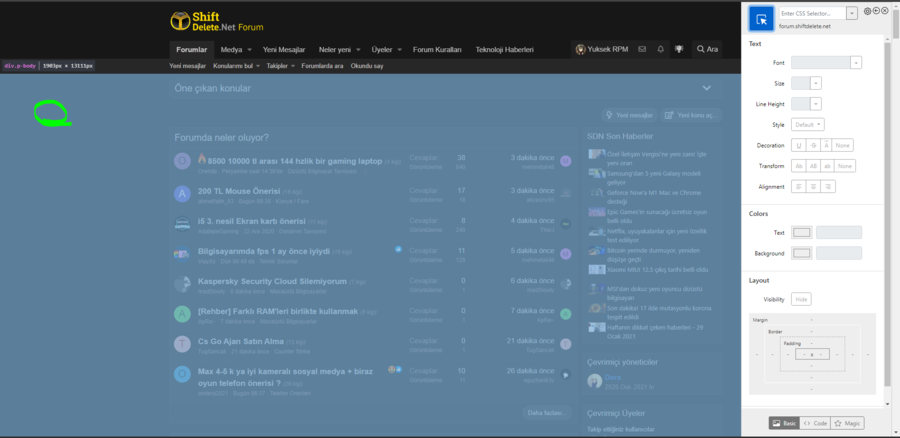This screenshot has width=900, height=438.
Task: Click Dora moderator avatar
Action: point(595,381)
